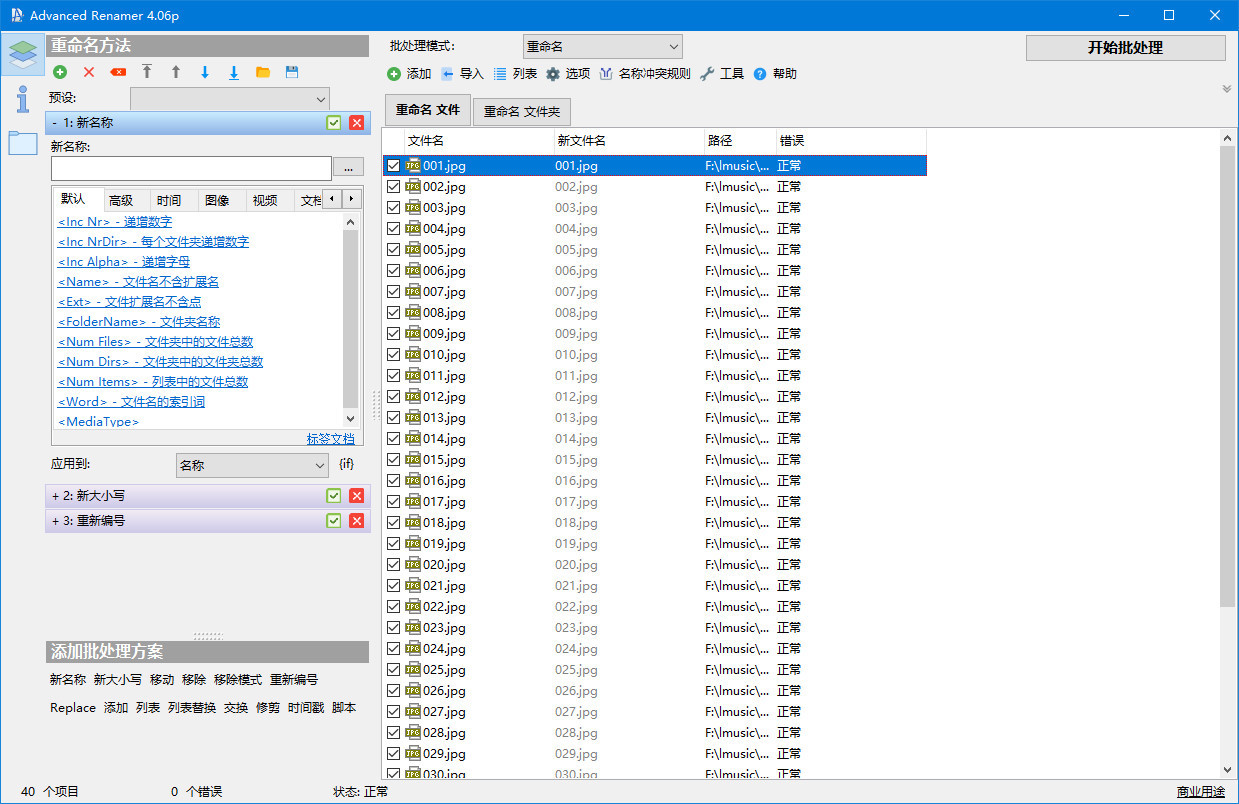Screen dimensions: 1239x804
Task: Select the 高级 tag tab
Action: coord(121,200)
